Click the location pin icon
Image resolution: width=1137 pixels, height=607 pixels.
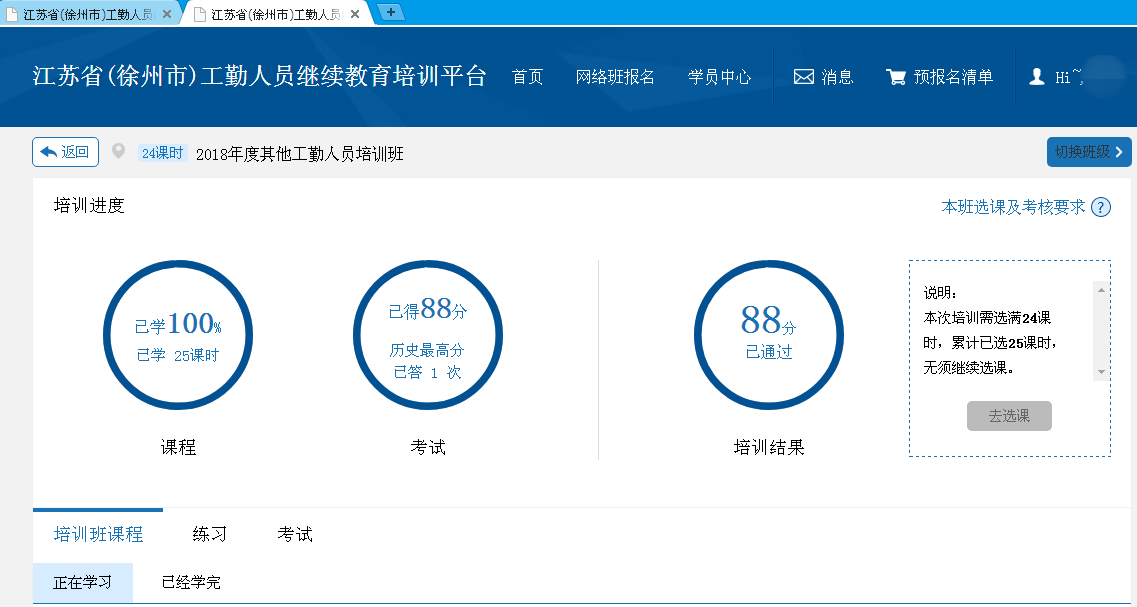coord(119,152)
